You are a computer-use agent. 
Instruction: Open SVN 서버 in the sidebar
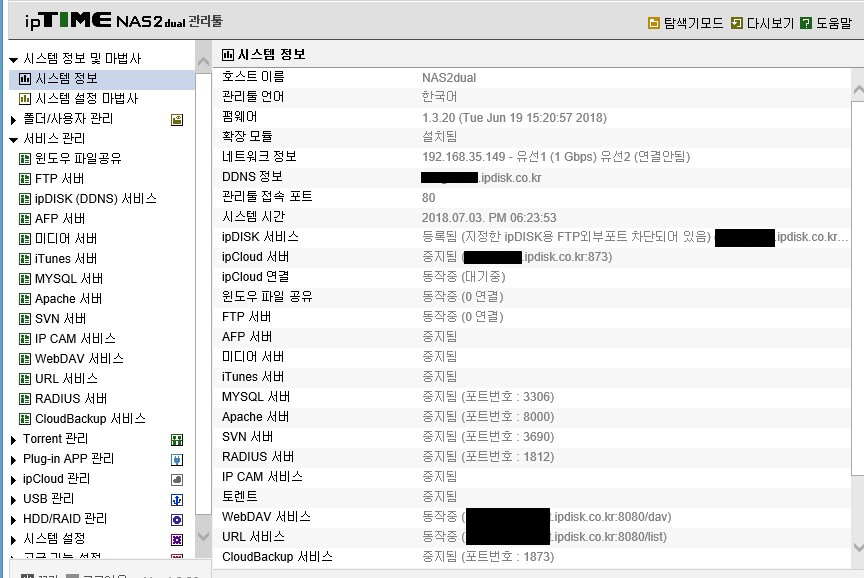coord(61,319)
